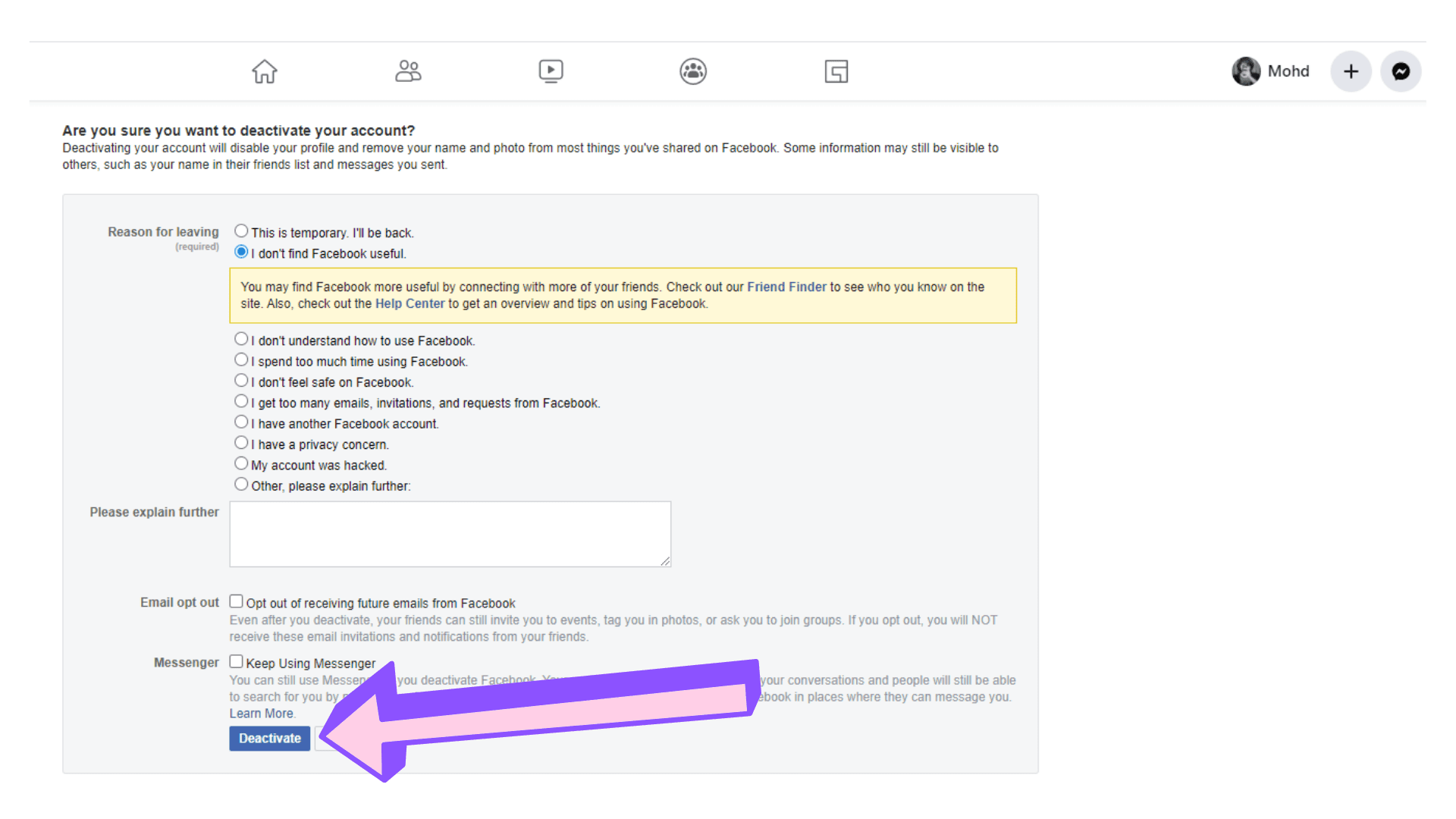The image size is (1456, 819).
Task: Open the Watch video icon
Action: [551, 71]
